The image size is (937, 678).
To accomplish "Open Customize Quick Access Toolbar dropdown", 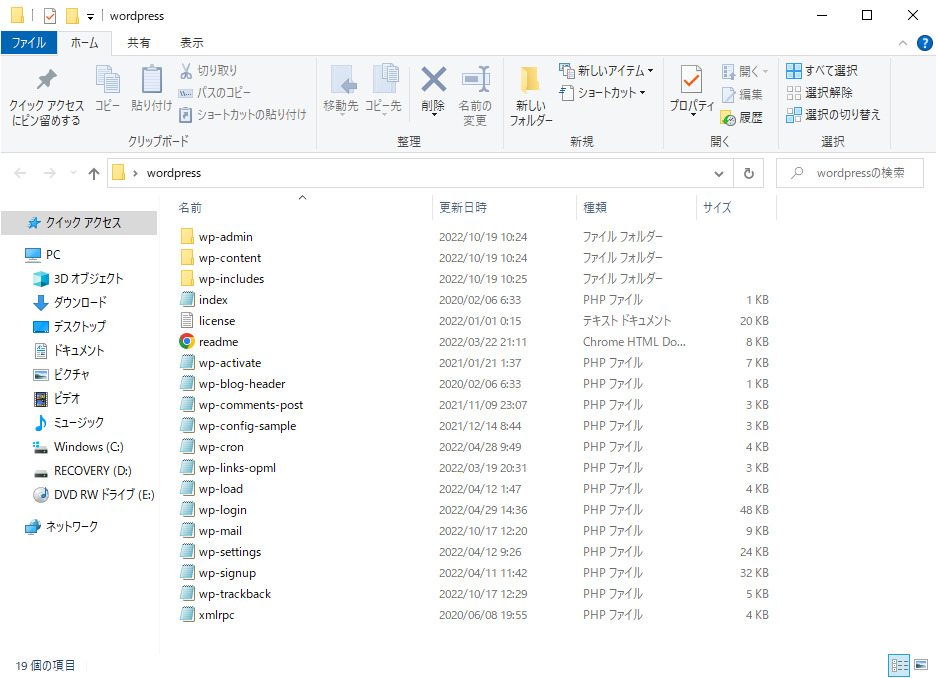I will pyautogui.click(x=90, y=17).
